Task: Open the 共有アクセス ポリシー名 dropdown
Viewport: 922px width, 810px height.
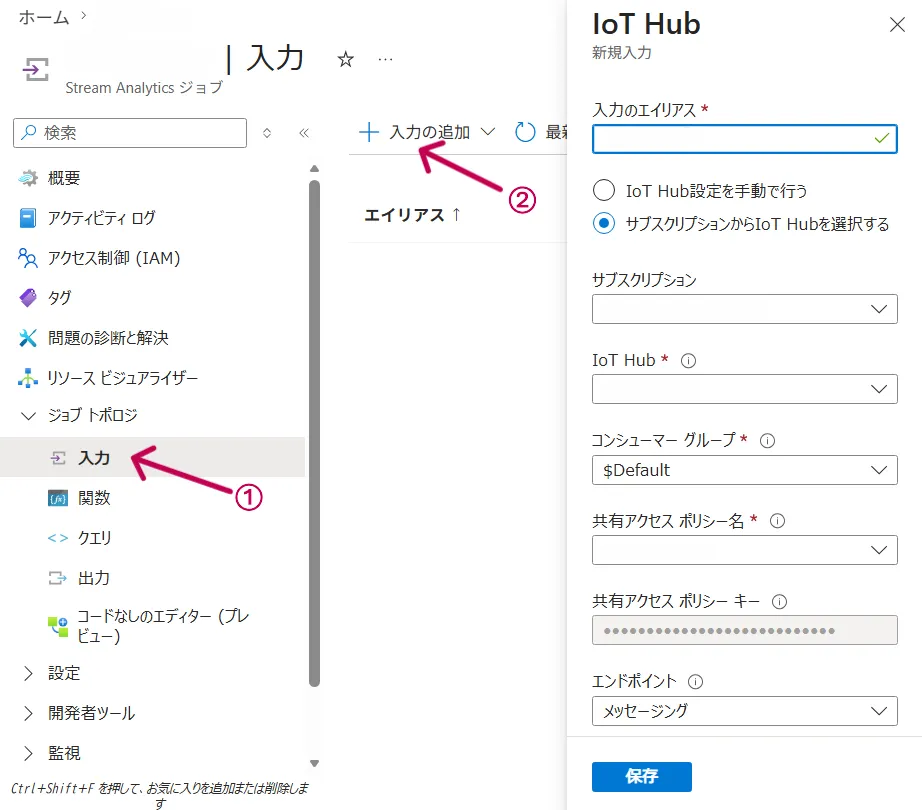Action: 744,550
